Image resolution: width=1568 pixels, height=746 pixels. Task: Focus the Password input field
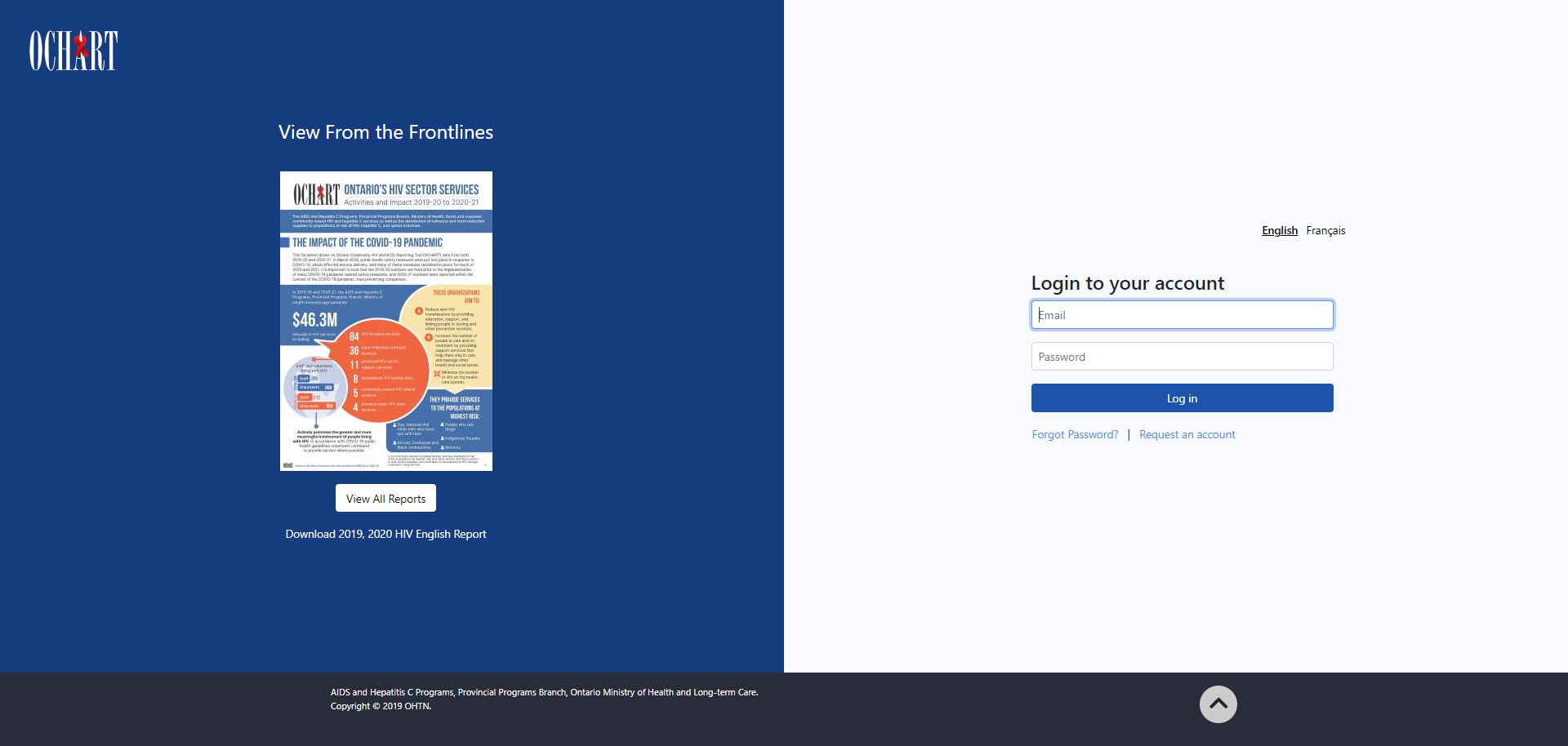coord(1182,357)
